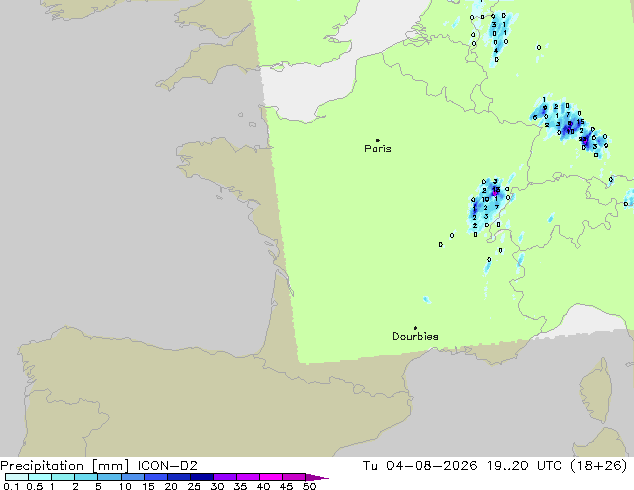Pick the legend swatch between 5 and 10
The height and width of the screenshot is (490, 634).
coord(109,477)
